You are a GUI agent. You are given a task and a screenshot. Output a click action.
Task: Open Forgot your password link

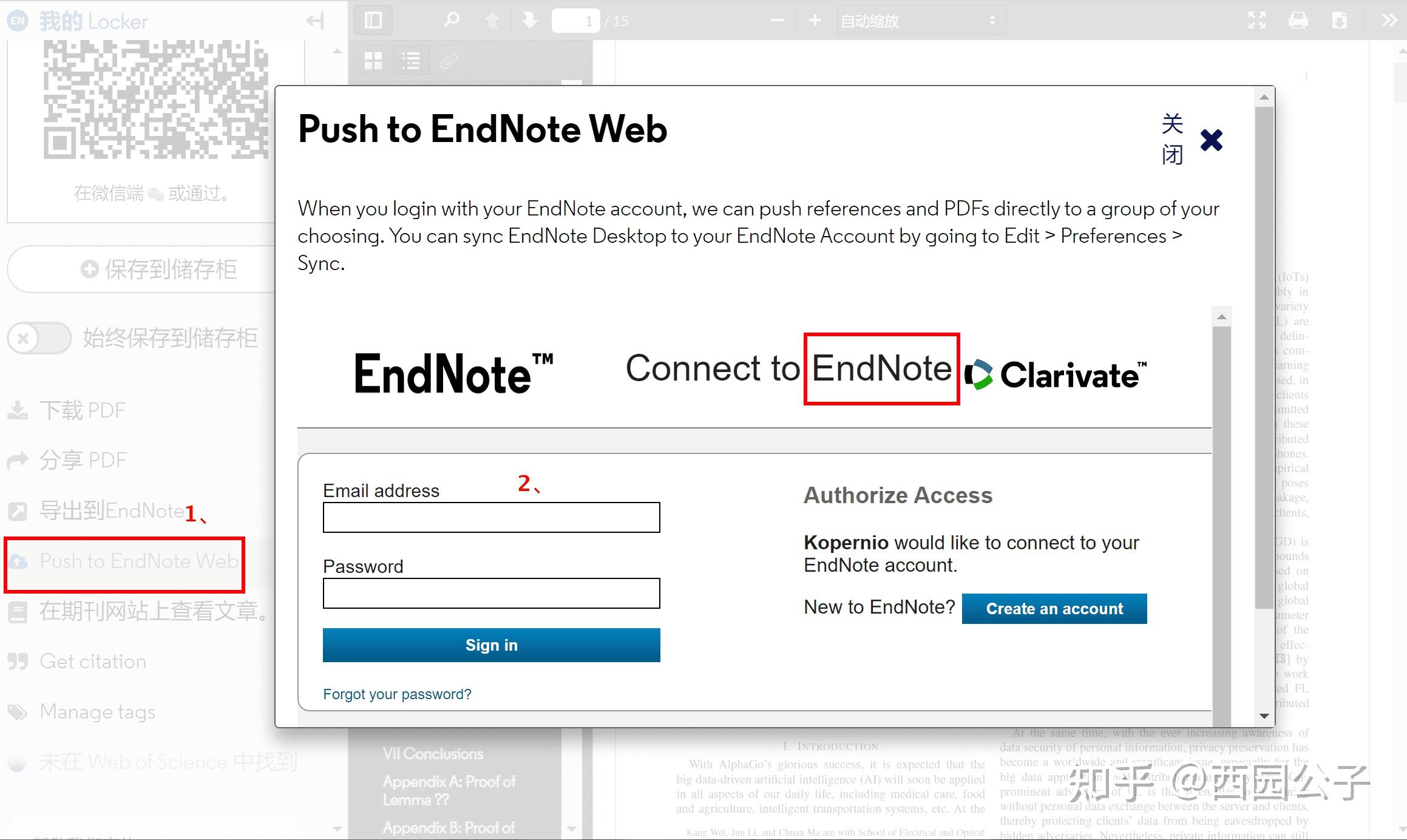coord(397,694)
